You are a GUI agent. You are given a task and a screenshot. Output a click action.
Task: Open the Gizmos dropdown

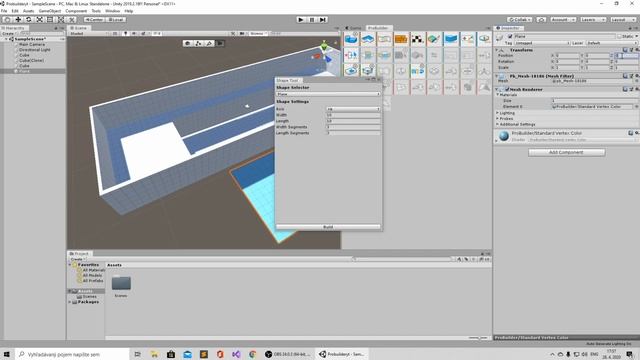tap(258, 33)
